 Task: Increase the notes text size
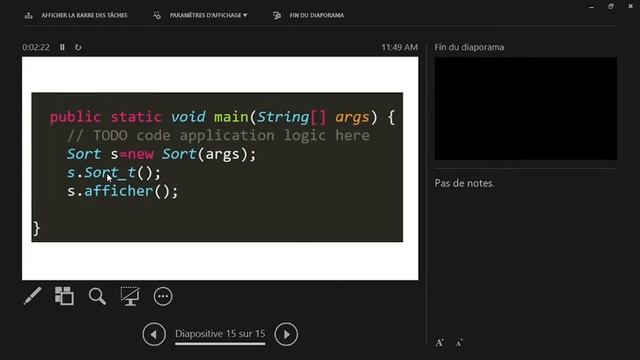coord(440,343)
